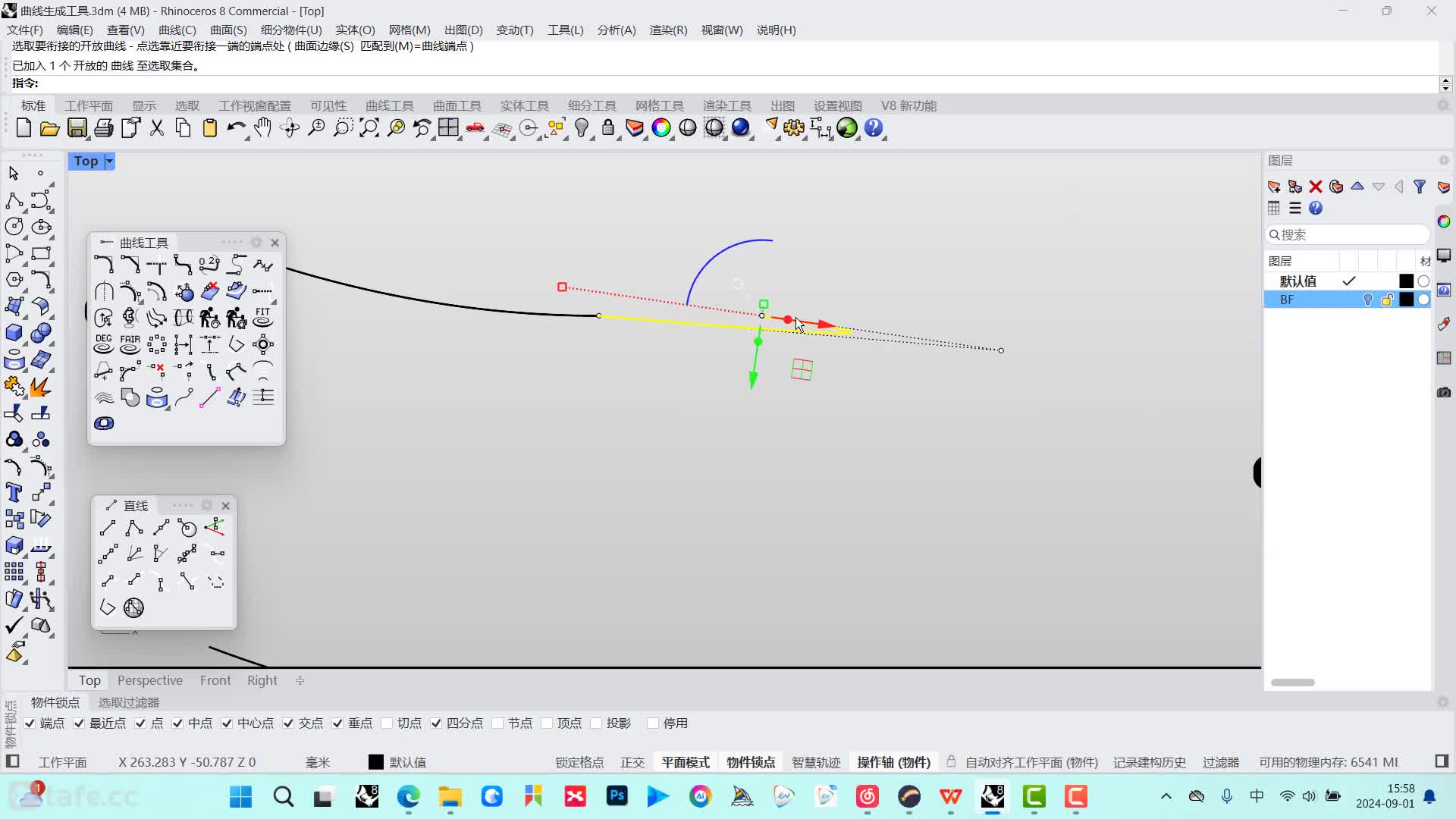Viewport: 1456px width, 819px height.
Task: Select the Circle tool in left sidebar
Action: point(14,226)
